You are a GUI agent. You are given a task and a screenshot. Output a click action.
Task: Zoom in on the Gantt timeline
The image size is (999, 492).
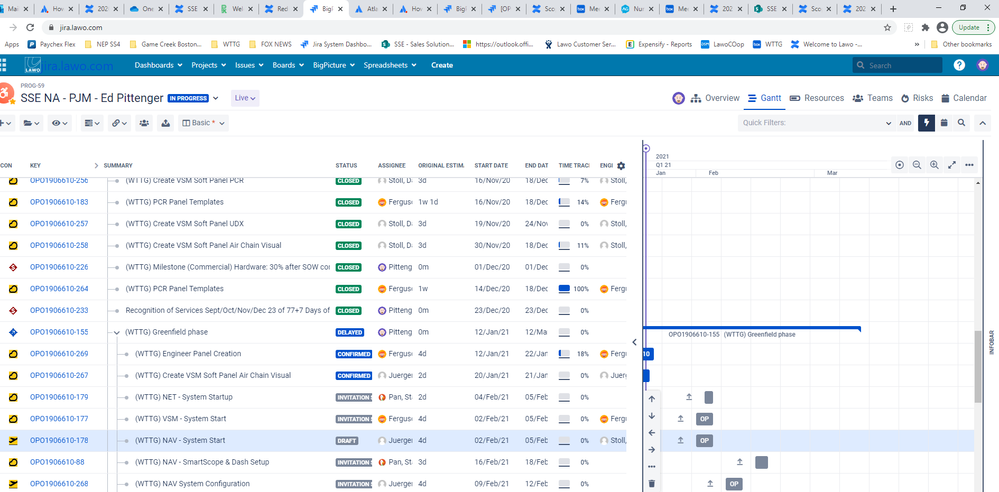(934, 164)
